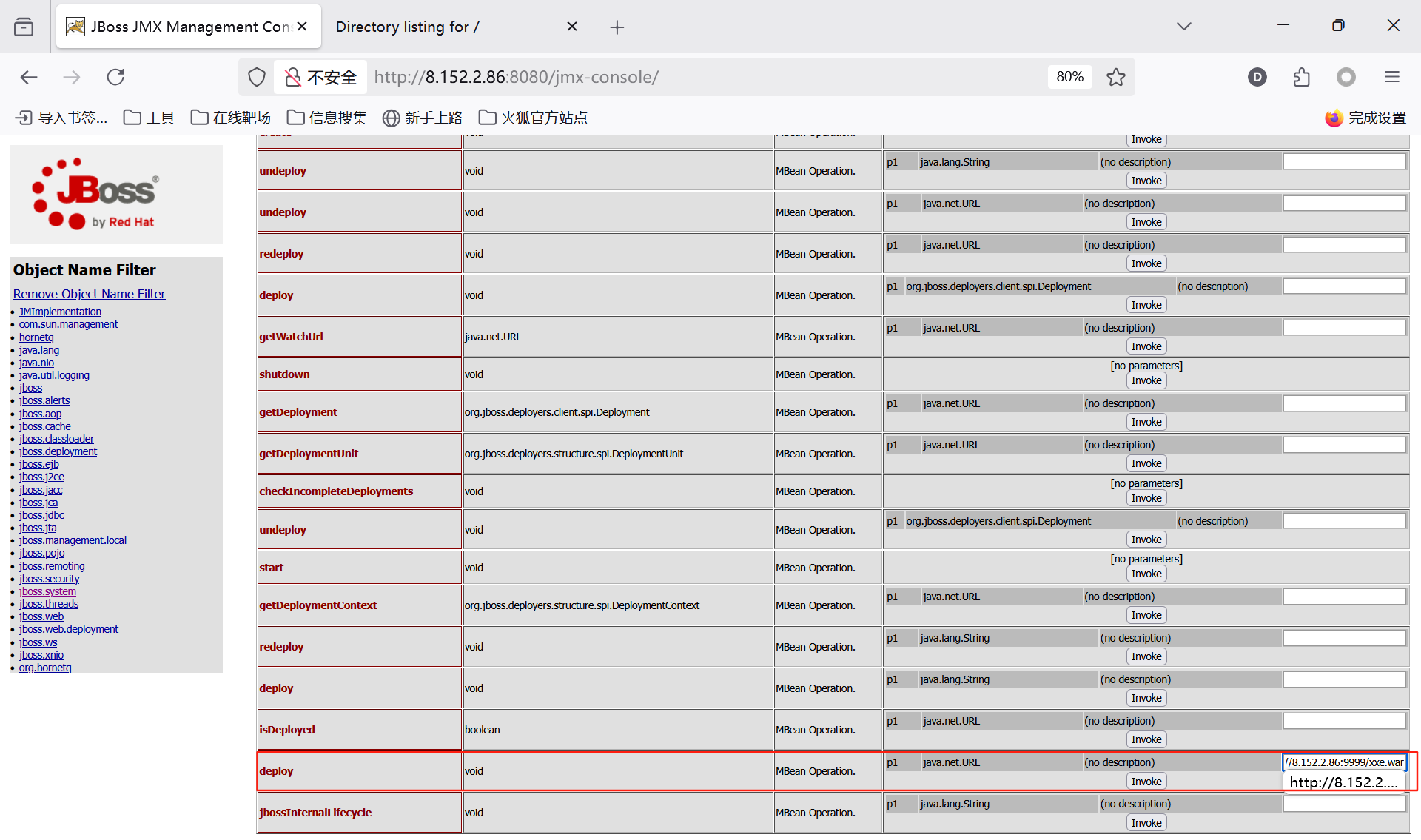This screenshot has width=1421, height=840.
Task: Click the tracking protection shield icon
Action: [257, 77]
